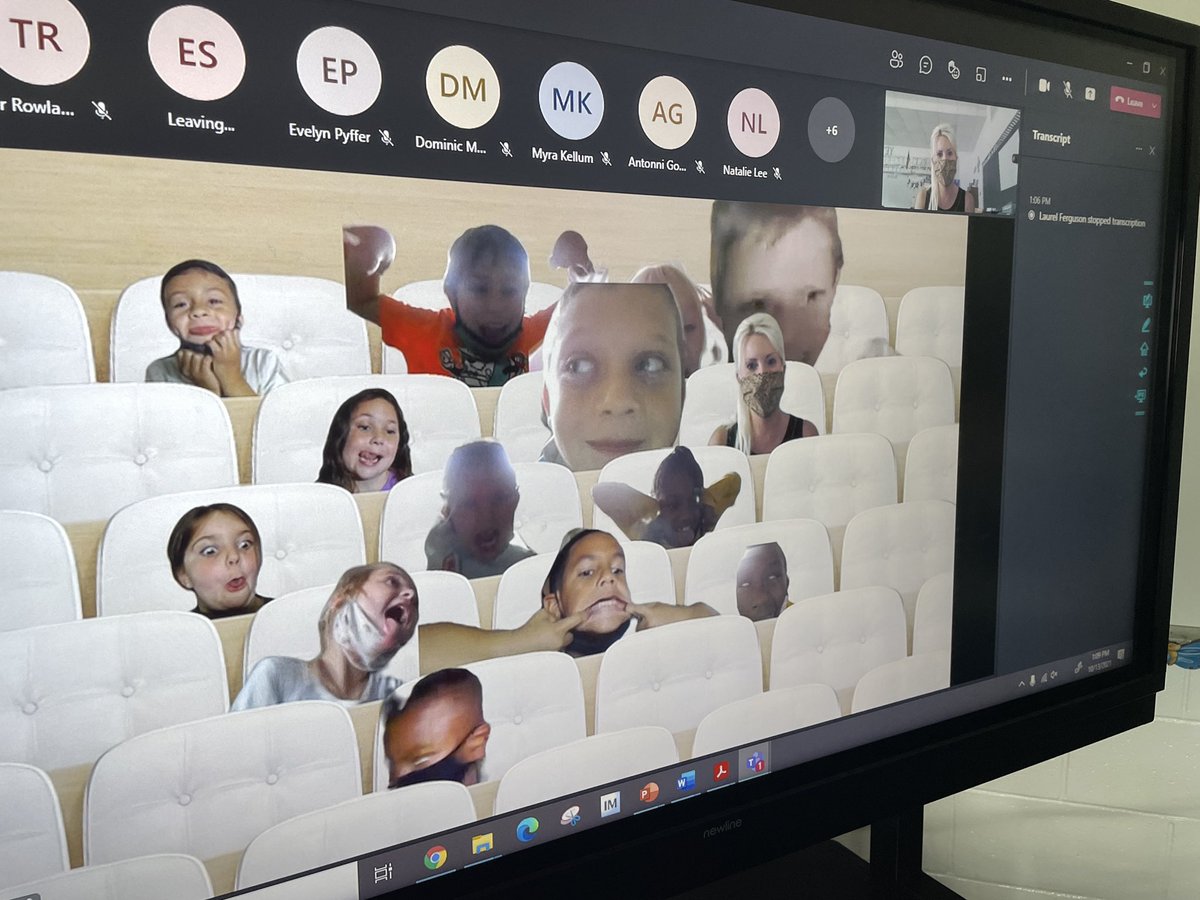1200x900 pixels.
Task: Open More actions ellipsis in meeting toolbar
Action: tap(1007, 78)
